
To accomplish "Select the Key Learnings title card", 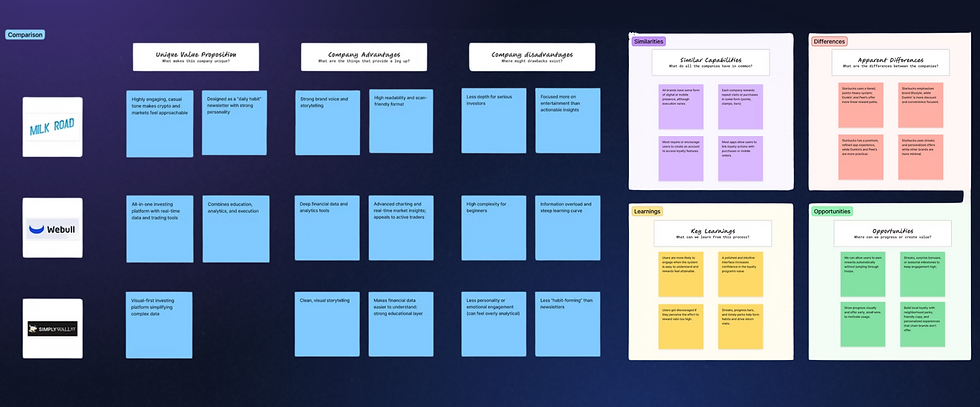I will tap(712, 233).
